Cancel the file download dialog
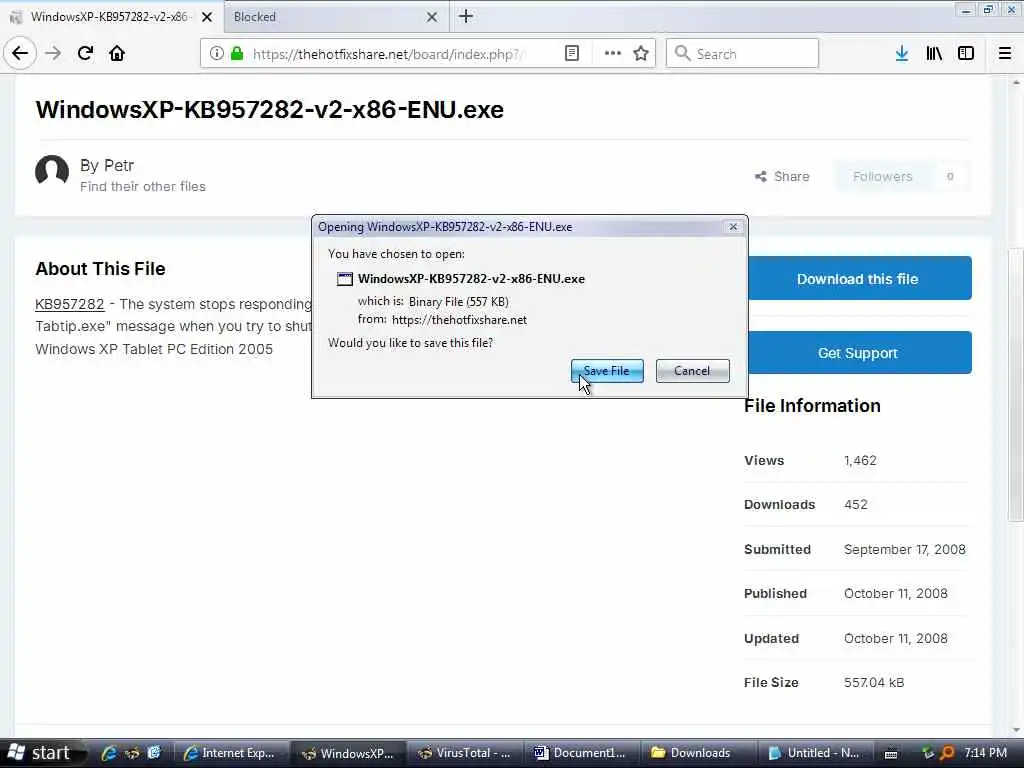The image size is (1024, 768). coord(692,371)
